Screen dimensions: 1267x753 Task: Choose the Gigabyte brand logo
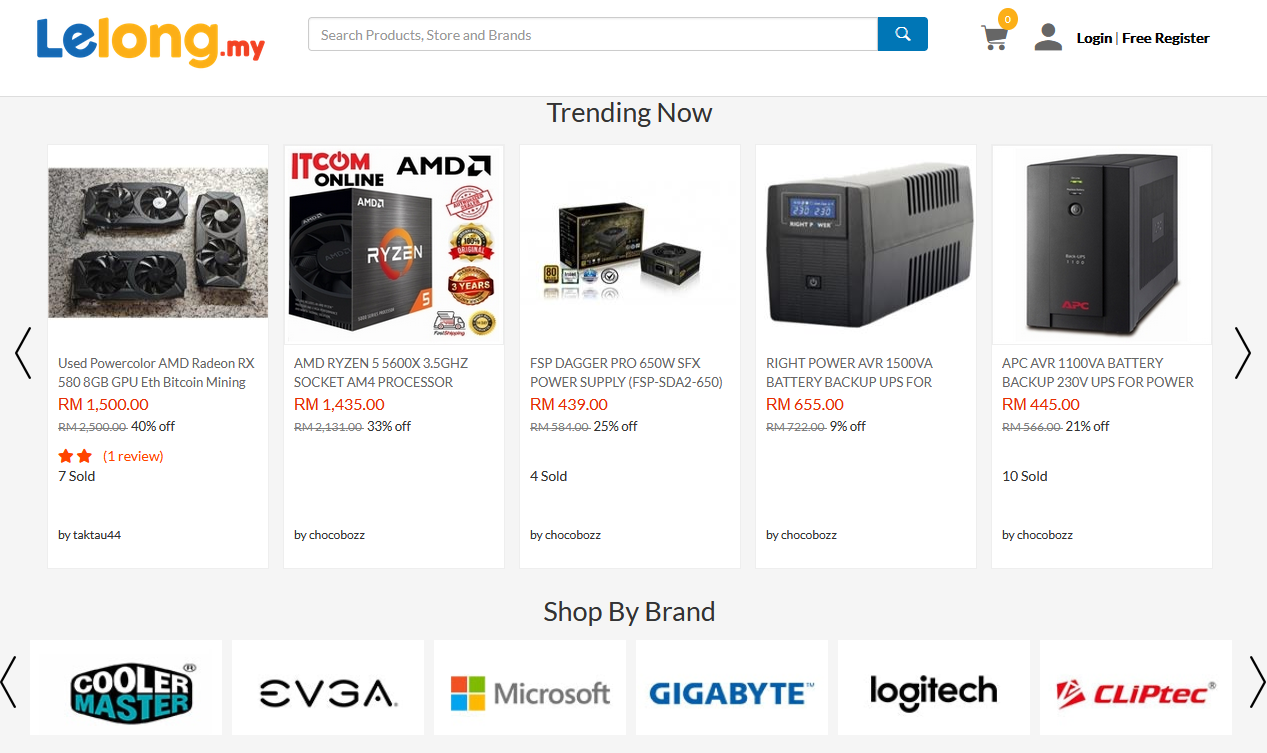[x=732, y=688]
